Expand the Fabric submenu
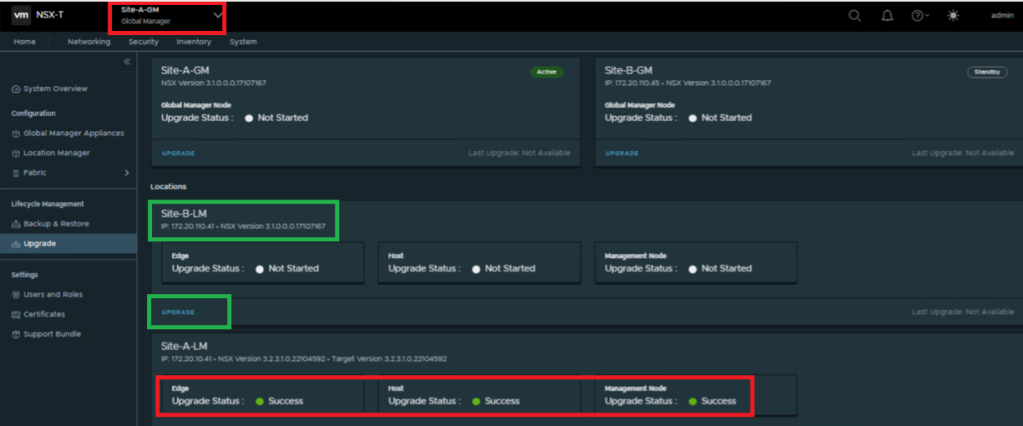Viewport: 1023px width, 426px height. coord(126,173)
